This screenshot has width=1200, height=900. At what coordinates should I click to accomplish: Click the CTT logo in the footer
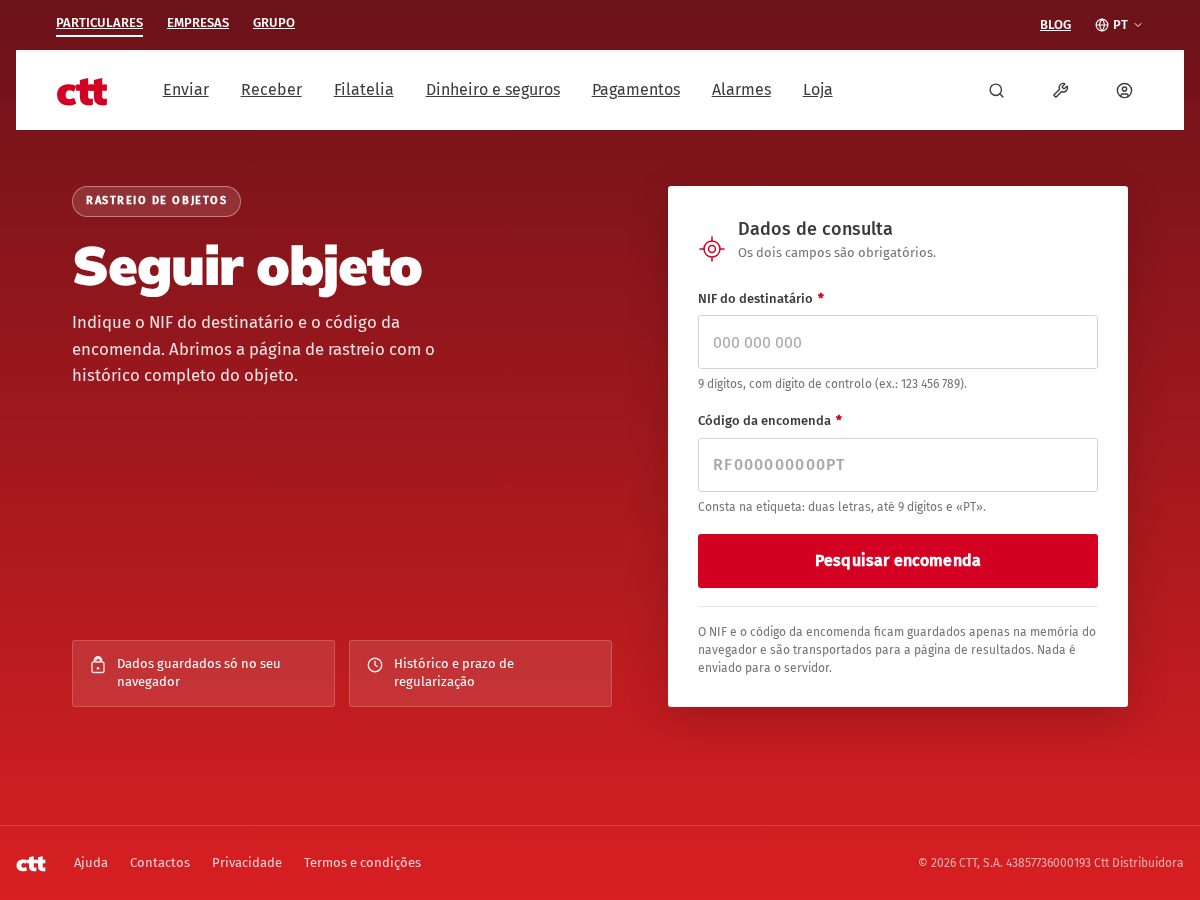(31, 863)
